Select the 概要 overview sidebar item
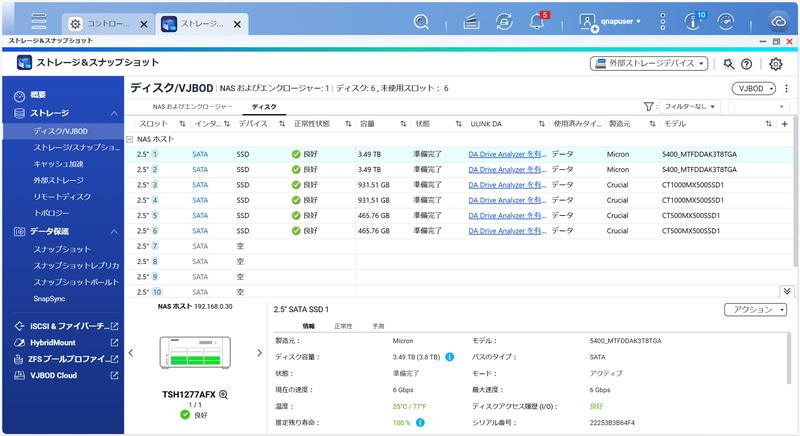800x436 pixels. pos(38,95)
